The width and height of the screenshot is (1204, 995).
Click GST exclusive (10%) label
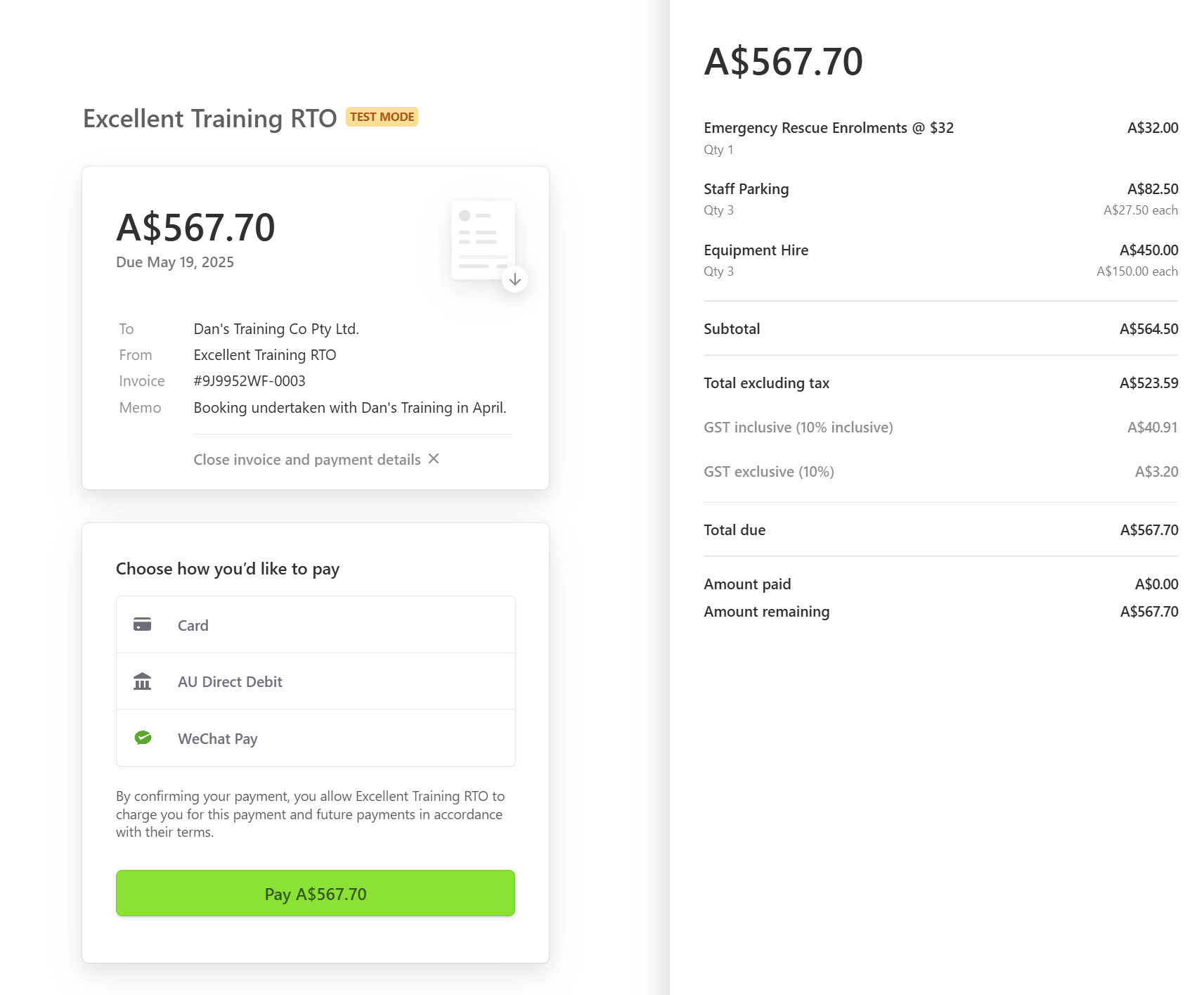pos(769,472)
